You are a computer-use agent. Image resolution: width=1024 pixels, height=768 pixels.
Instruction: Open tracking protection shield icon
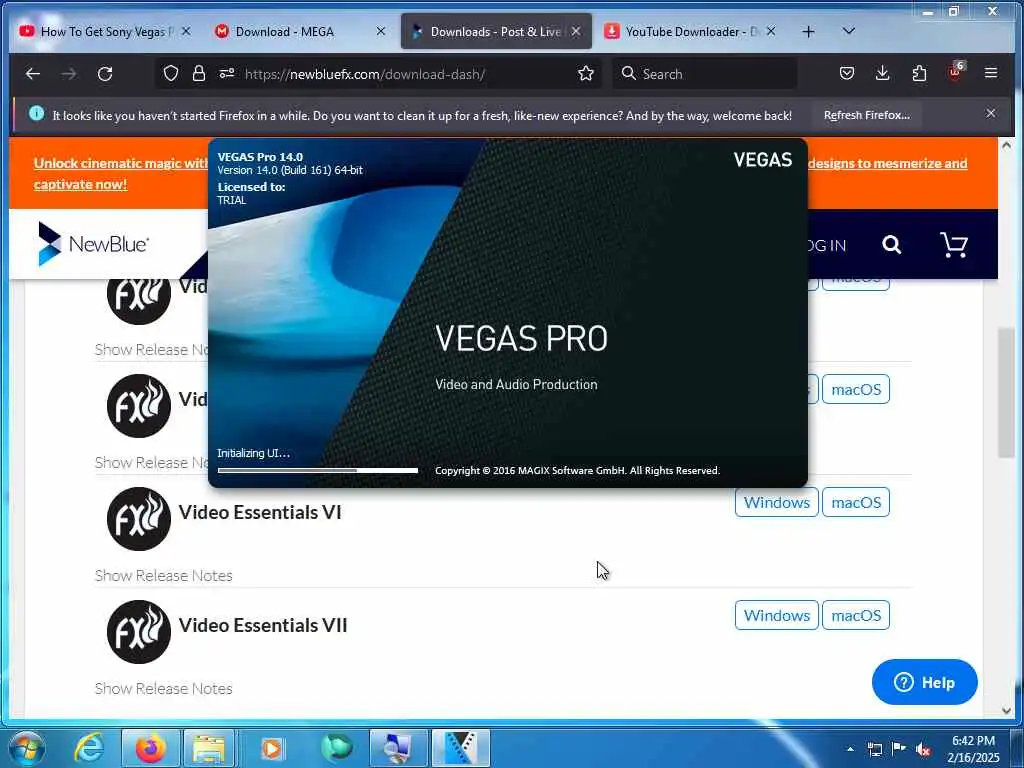point(171,74)
